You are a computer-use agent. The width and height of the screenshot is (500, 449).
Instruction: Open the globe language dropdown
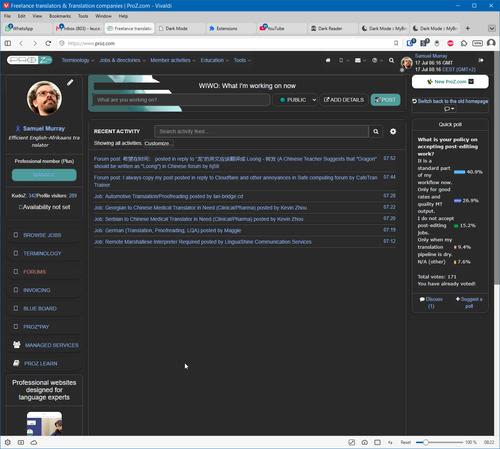pyautogui.click(x=377, y=60)
